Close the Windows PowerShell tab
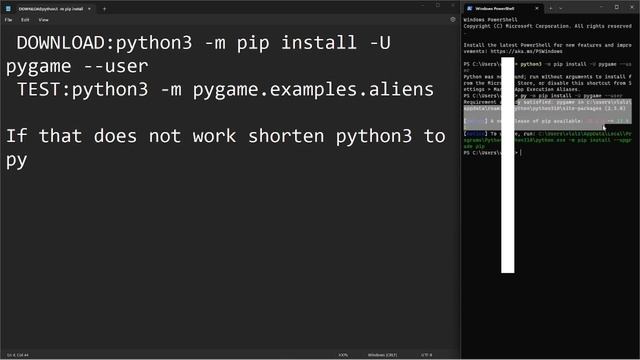This screenshot has width=640, height=360. 537,8
